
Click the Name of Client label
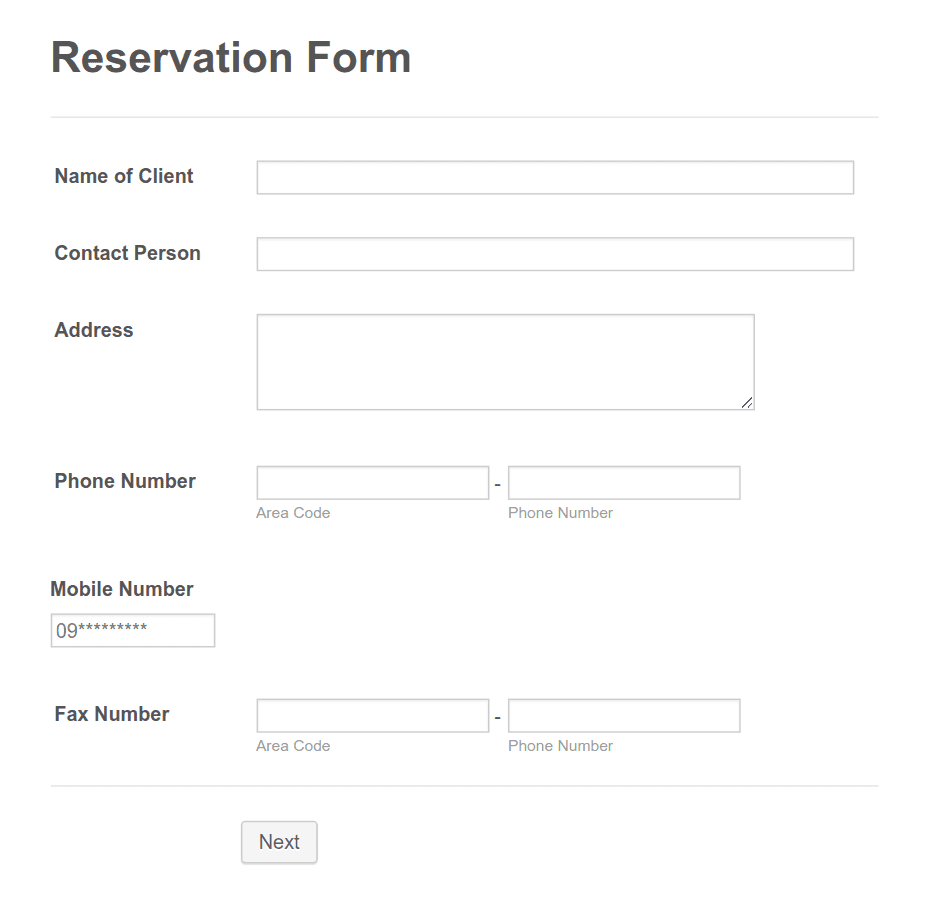pyautogui.click(x=123, y=176)
